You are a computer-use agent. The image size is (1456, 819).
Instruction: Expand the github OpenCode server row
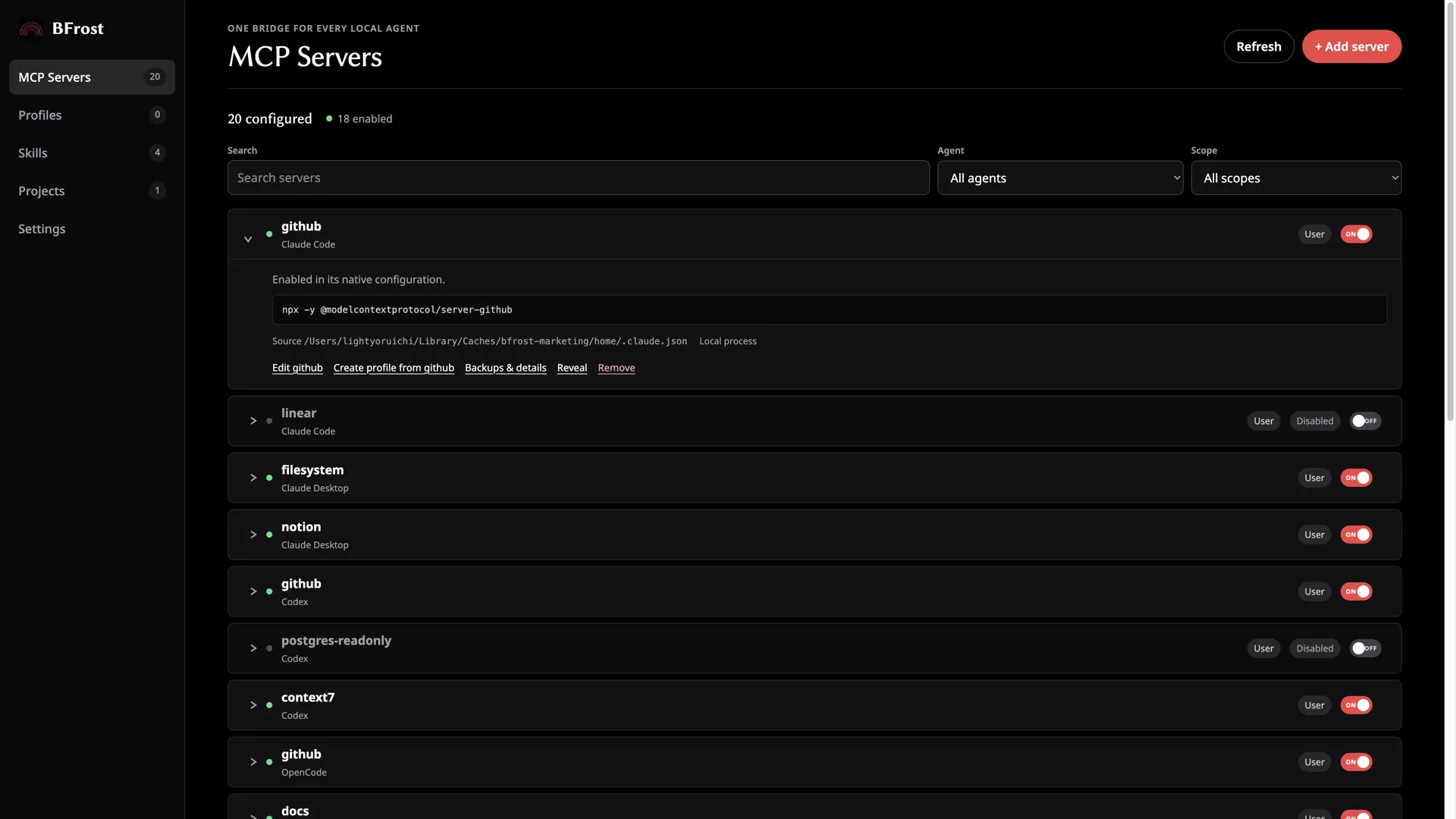tap(253, 762)
